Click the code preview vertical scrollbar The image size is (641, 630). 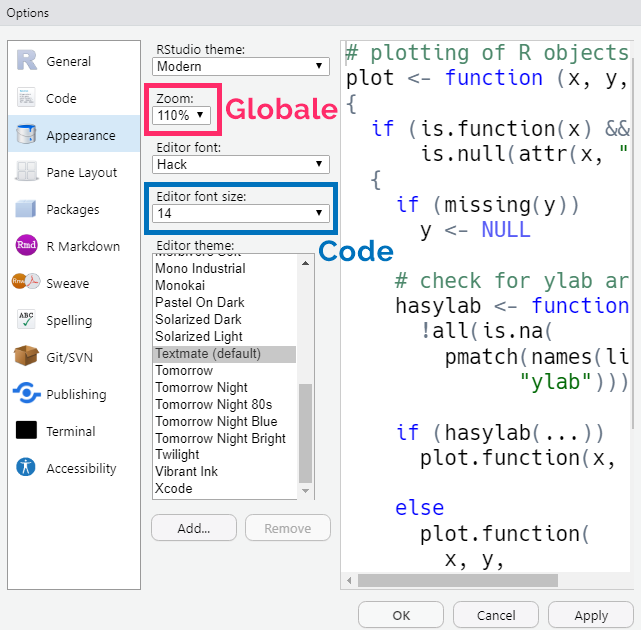click(634, 245)
